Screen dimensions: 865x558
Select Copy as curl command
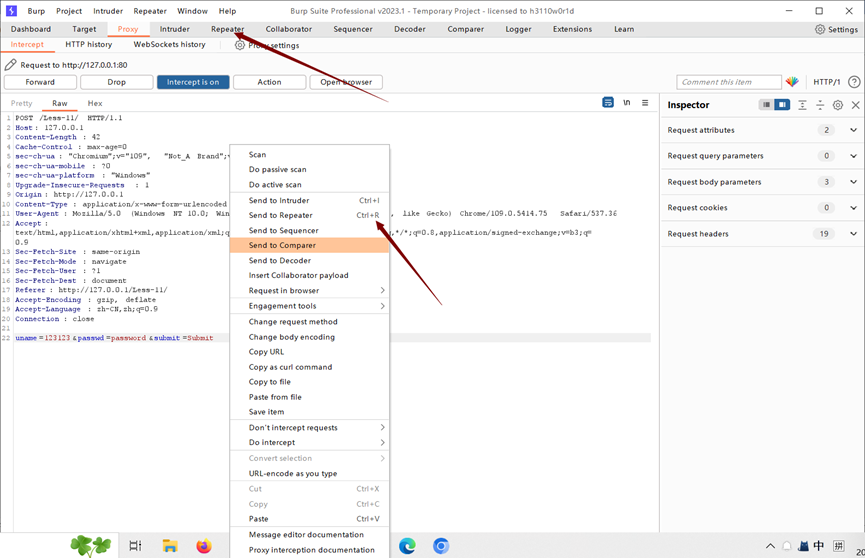tap(309, 367)
